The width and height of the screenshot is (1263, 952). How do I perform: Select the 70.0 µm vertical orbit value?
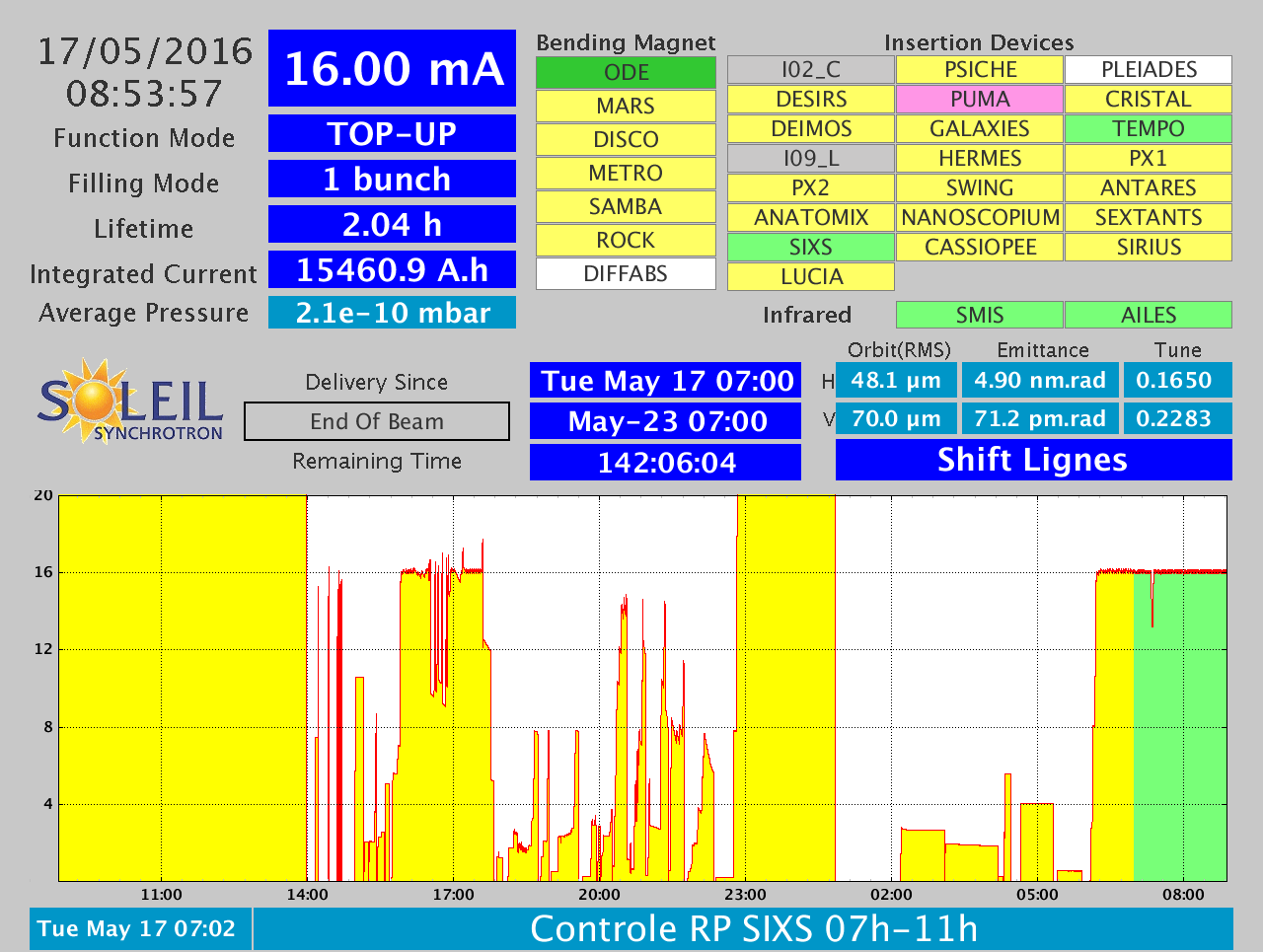pos(896,418)
